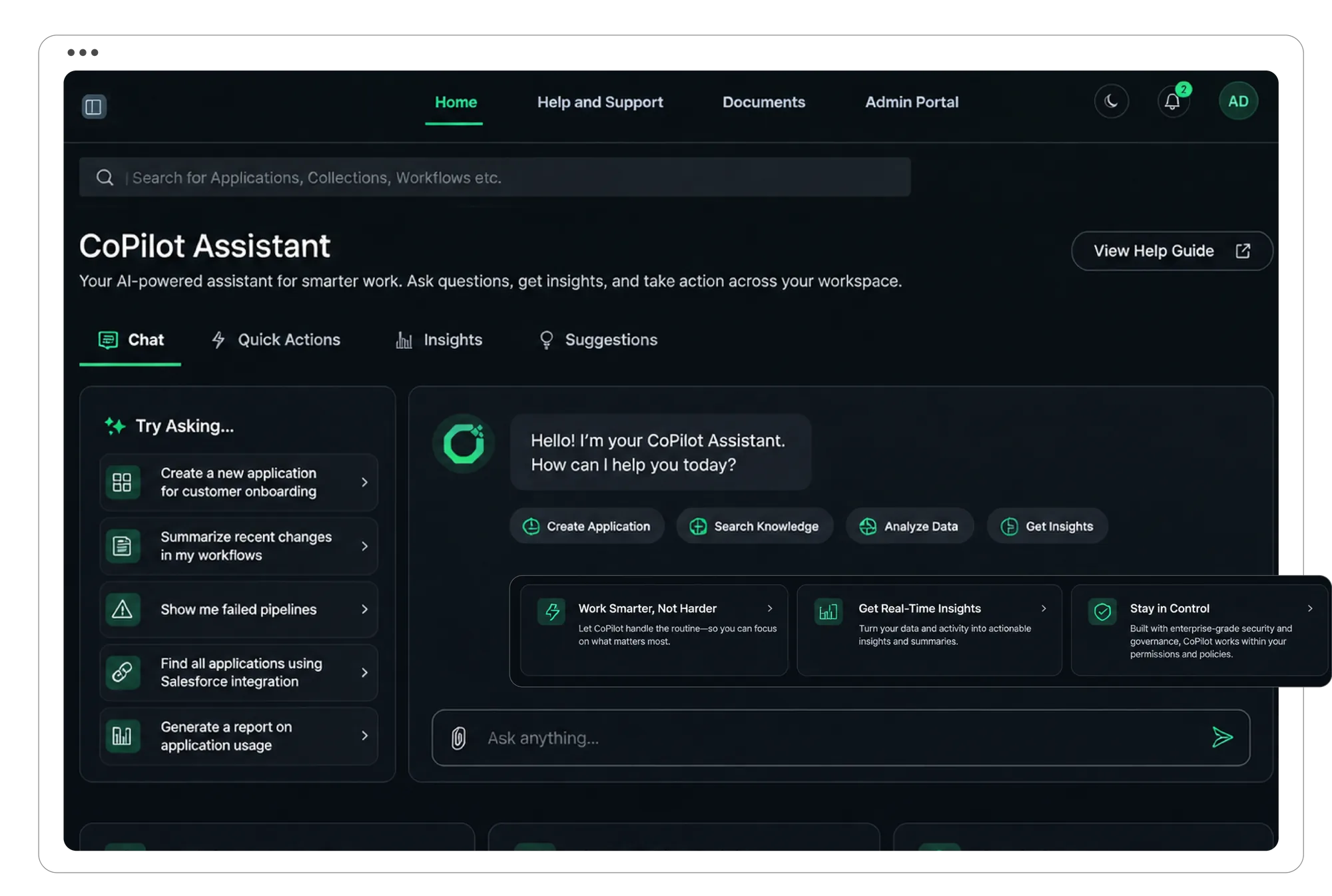
Task: Expand Generate a report on application usage chevron
Action: 364,736
